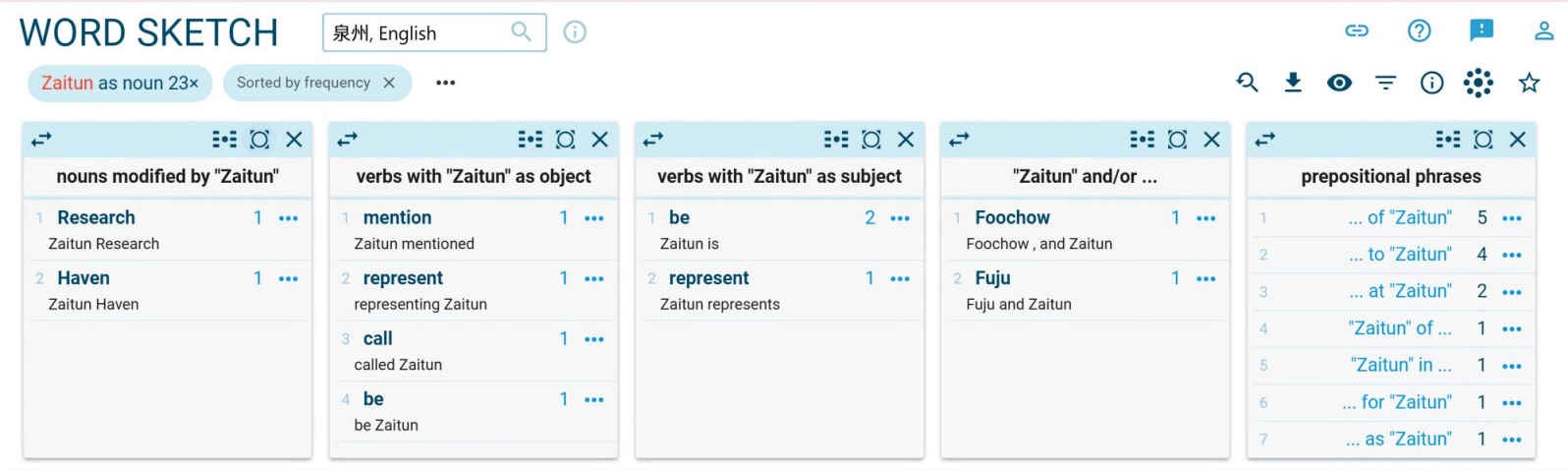Select the 'Zaitun as noun 23×' chip

(120, 83)
